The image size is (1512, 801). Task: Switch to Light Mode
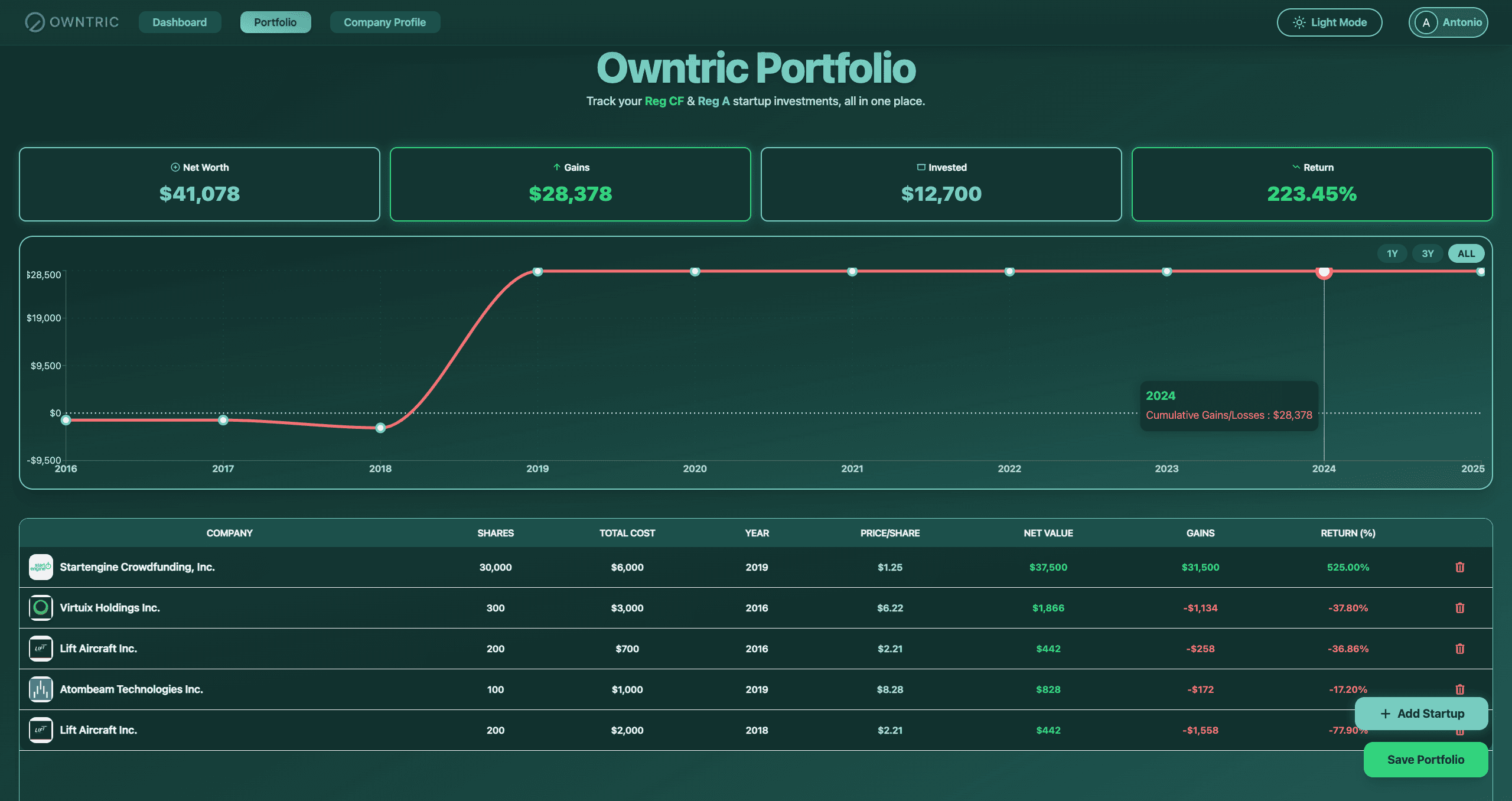[x=1329, y=22]
